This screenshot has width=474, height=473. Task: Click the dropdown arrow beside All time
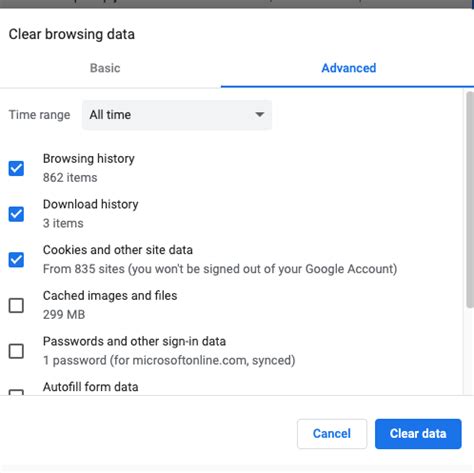pyautogui.click(x=260, y=115)
